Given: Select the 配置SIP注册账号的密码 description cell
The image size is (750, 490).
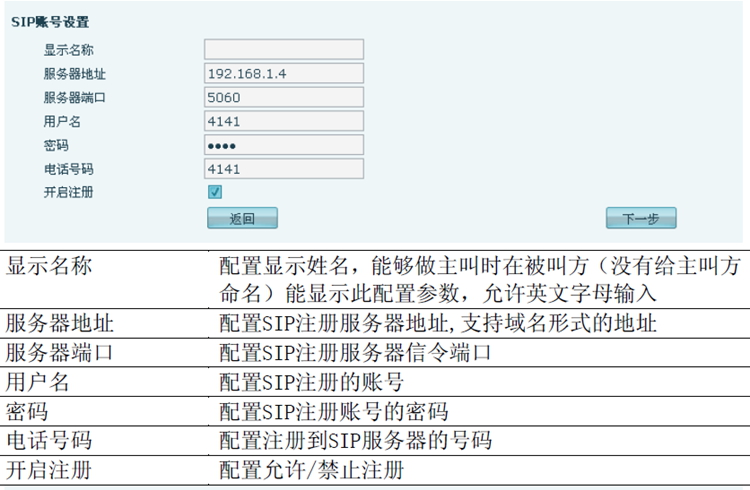Looking at the screenshot, I should click(x=333, y=411).
